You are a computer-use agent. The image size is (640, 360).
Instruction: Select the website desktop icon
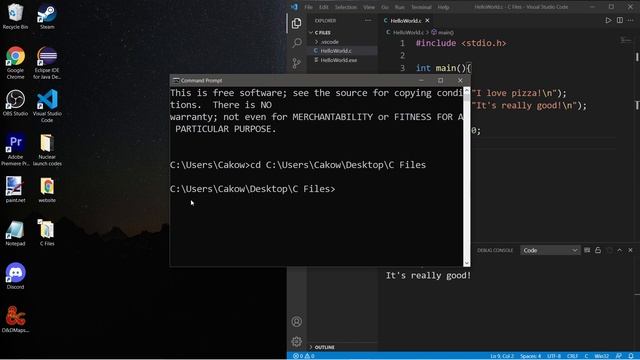(x=47, y=190)
